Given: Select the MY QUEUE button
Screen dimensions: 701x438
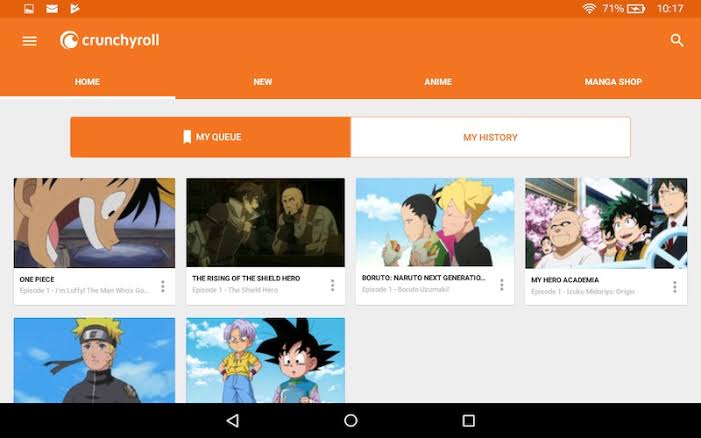Looking at the screenshot, I should coord(211,137).
